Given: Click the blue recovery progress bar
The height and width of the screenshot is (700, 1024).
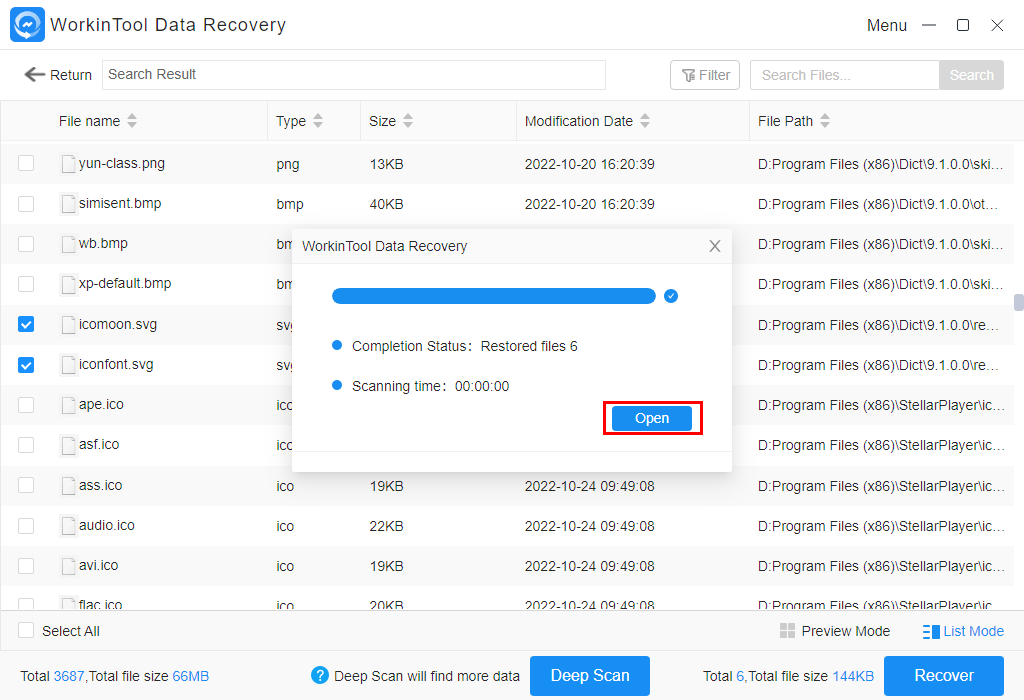Looking at the screenshot, I should (493, 296).
